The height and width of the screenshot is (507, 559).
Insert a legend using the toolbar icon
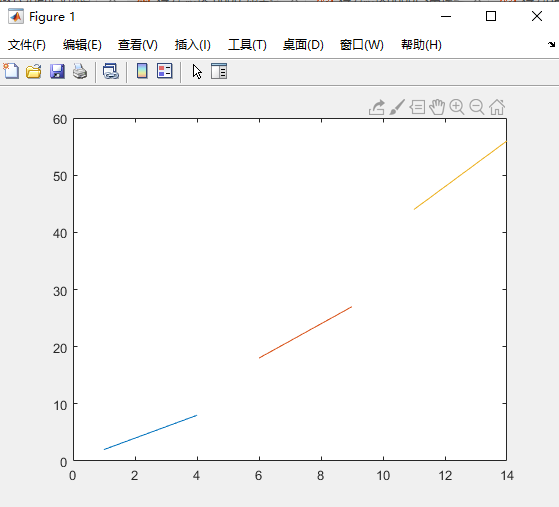tap(165, 71)
